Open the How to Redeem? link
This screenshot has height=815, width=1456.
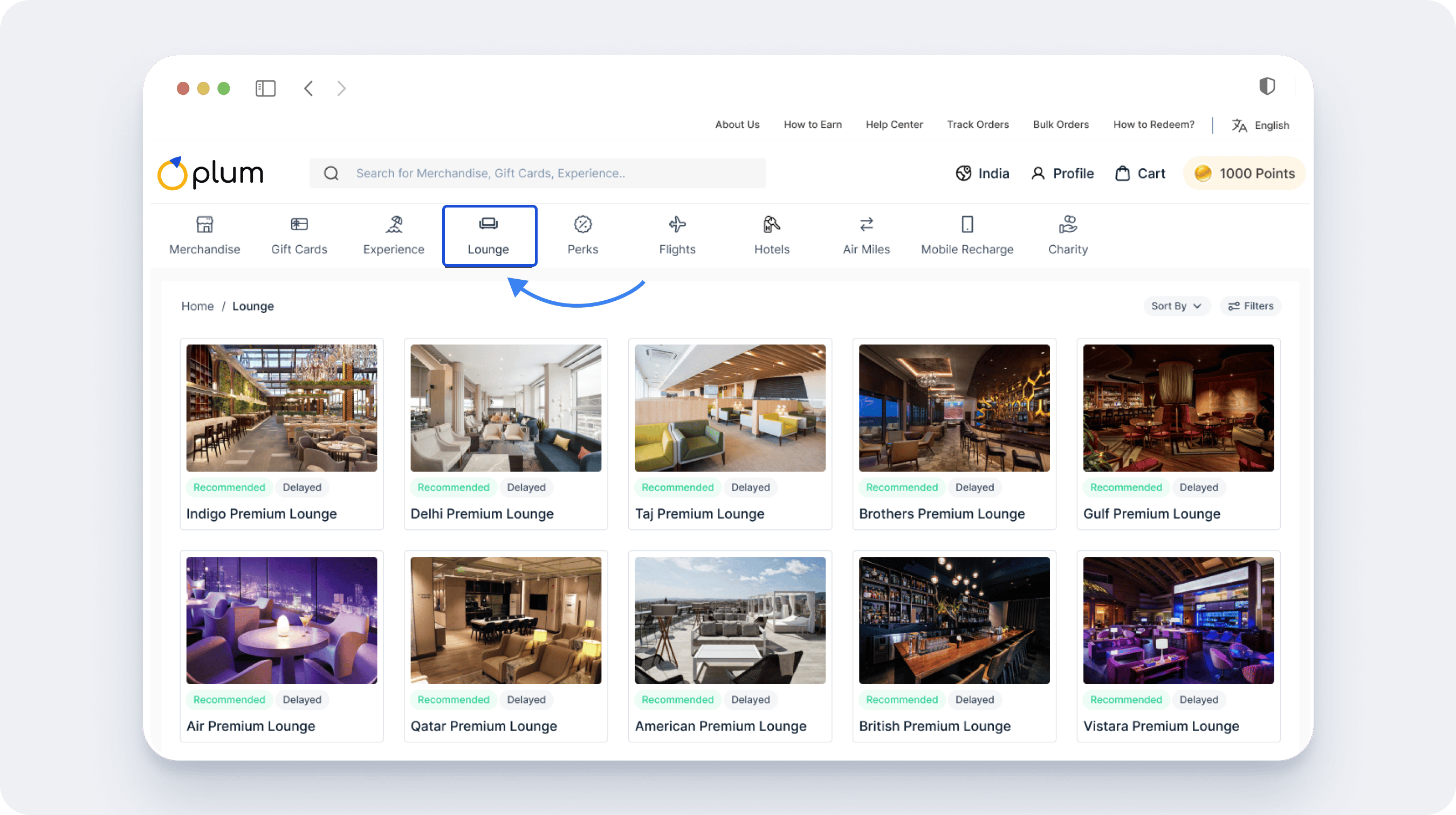(x=1153, y=125)
